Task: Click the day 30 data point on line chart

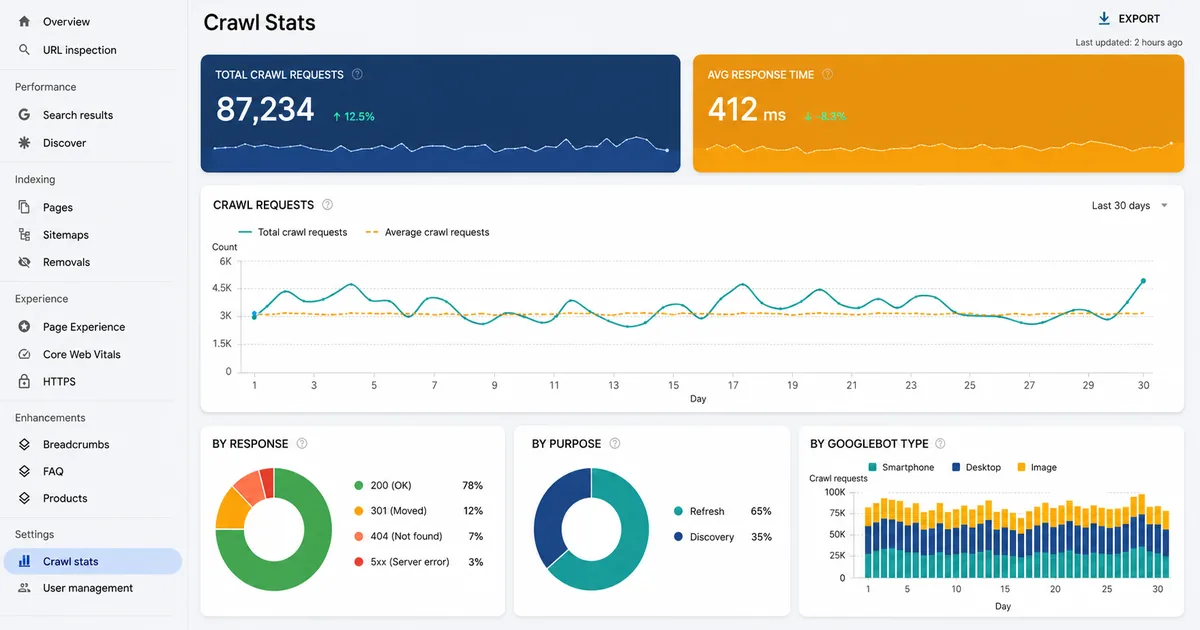Action: 1143,281
